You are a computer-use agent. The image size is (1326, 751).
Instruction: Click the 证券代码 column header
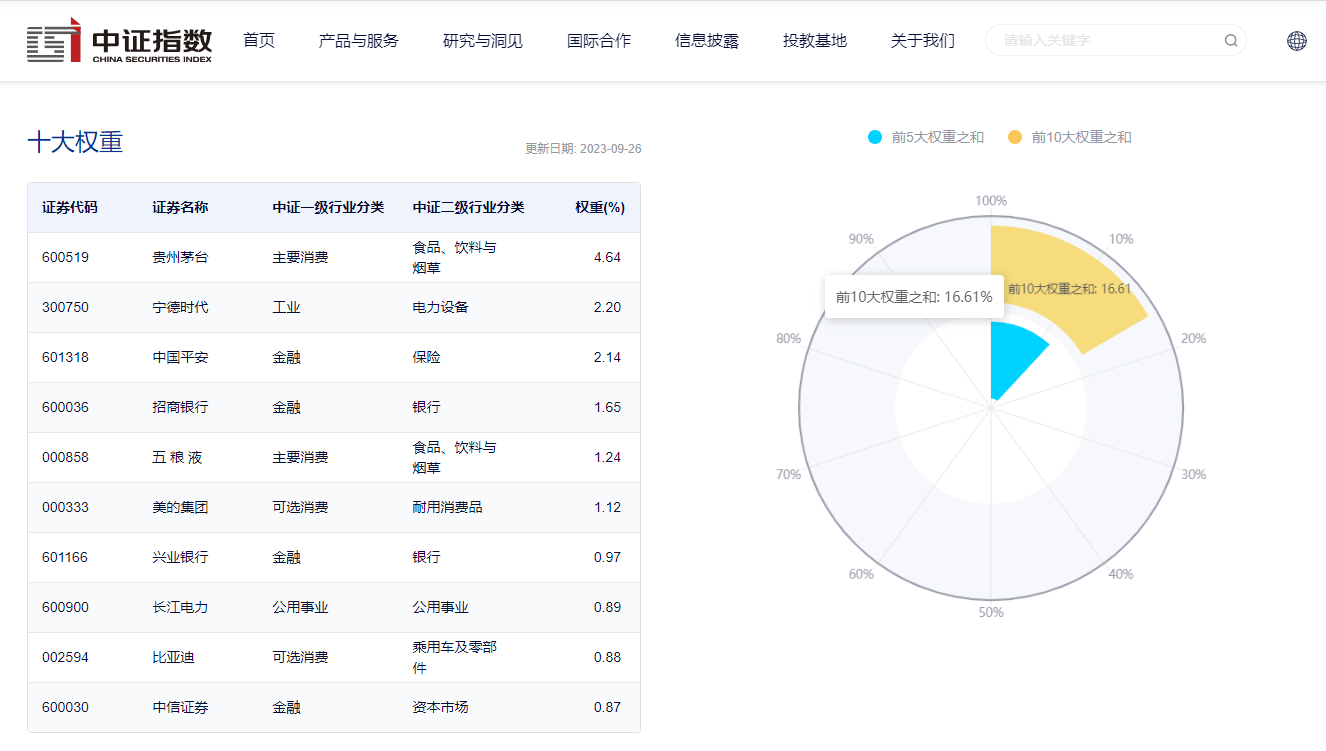coord(70,208)
